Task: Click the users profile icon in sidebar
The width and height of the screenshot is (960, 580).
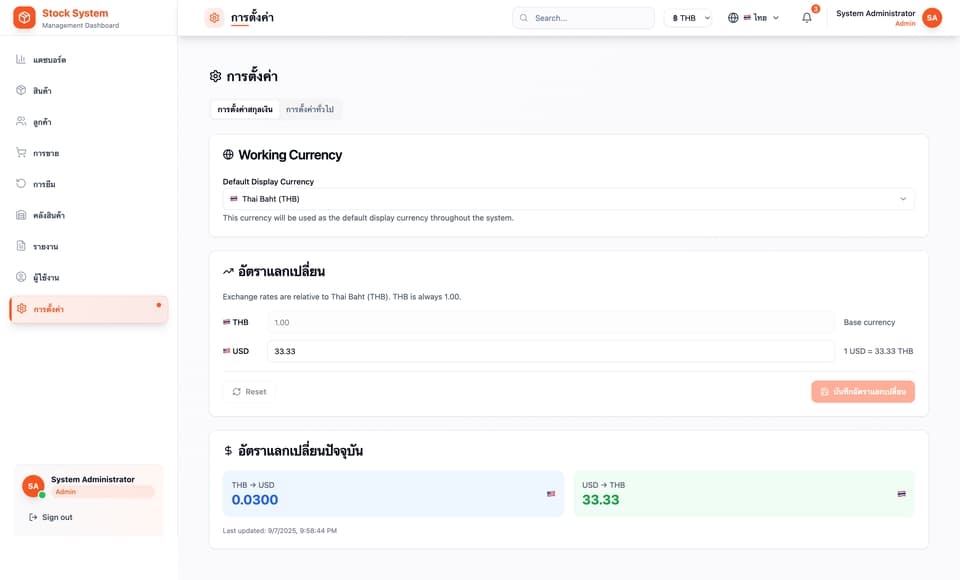Action: pos(21,277)
